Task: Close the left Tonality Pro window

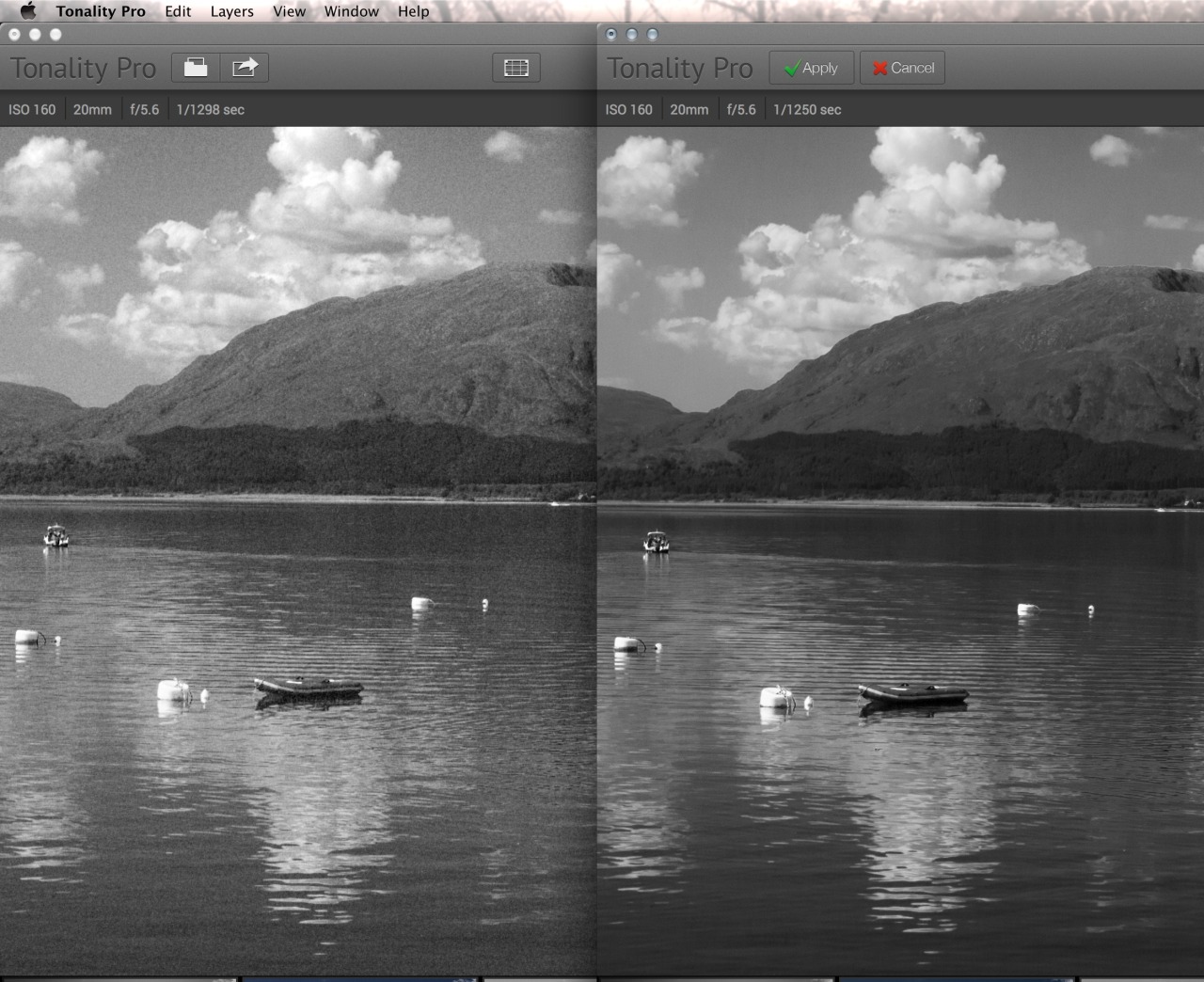Action: [14, 34]
